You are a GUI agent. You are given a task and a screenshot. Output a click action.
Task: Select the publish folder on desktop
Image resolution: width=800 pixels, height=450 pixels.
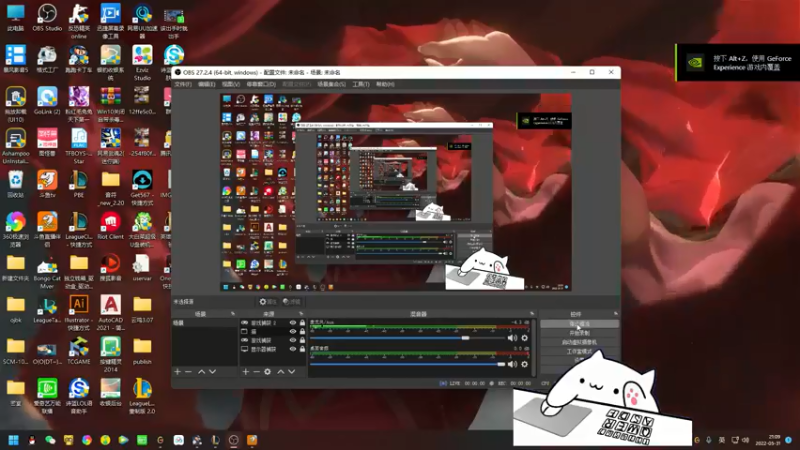point(142,351)
